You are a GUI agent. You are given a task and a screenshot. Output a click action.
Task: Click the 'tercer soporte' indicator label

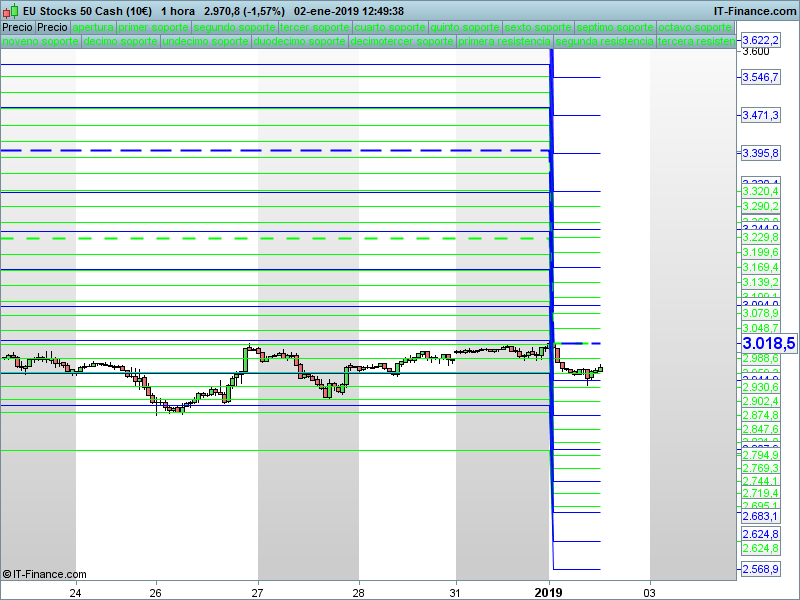point(315,27)
